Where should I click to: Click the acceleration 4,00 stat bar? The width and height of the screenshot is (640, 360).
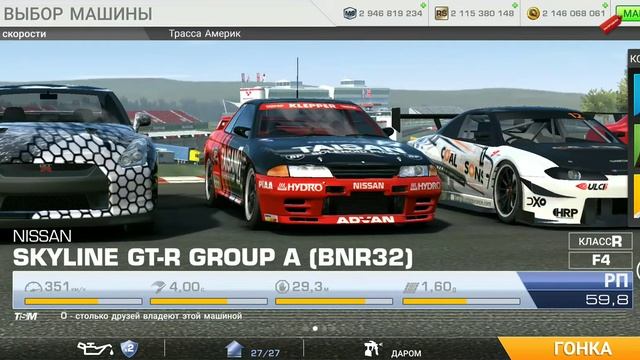click(209, 302)
